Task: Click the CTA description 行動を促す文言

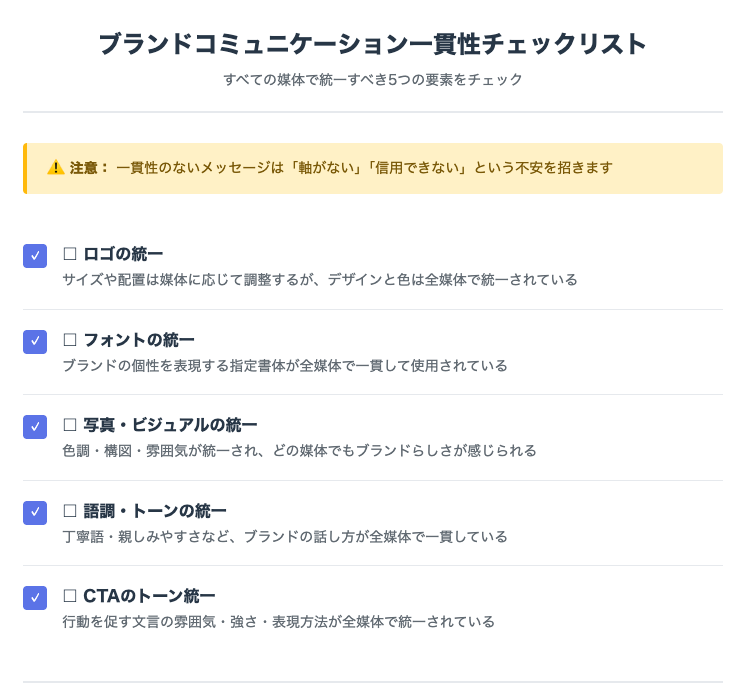Action: click(279, 622)
